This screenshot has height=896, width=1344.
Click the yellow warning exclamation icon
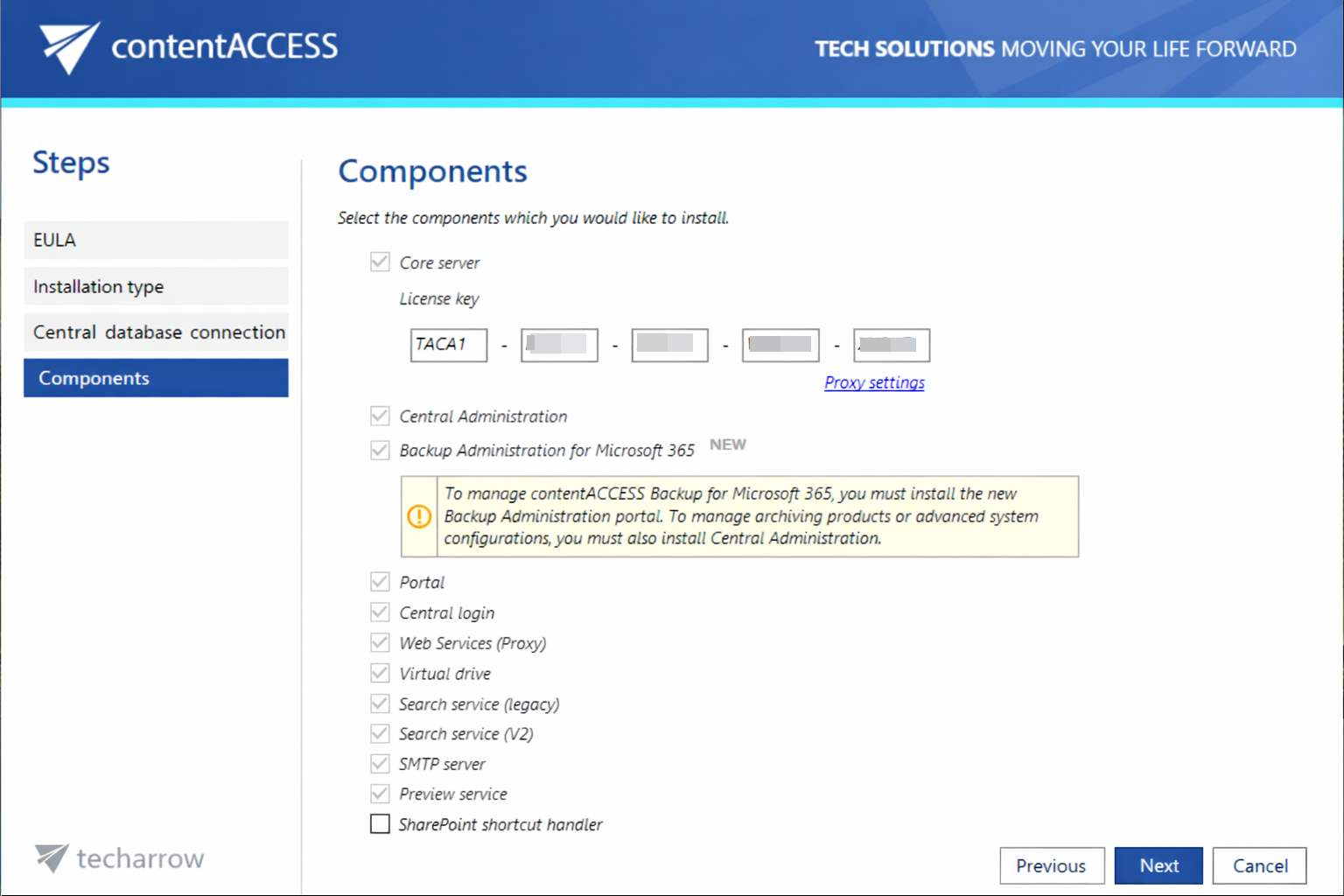tap(419, 516)
